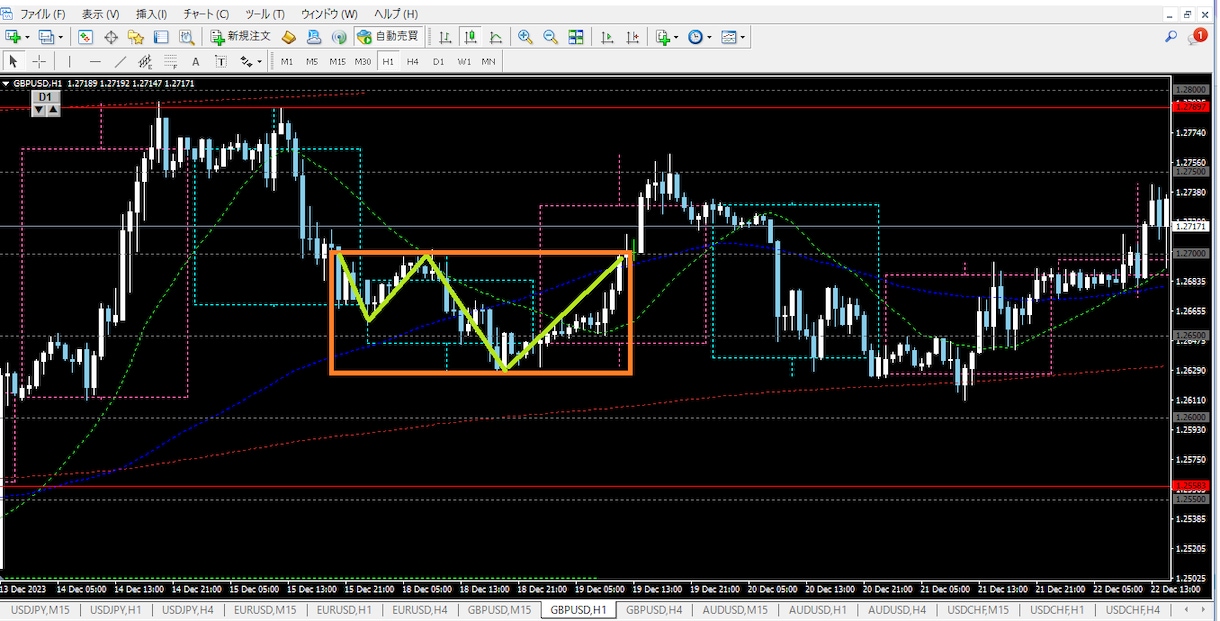Image resolution: width=1220 pixels, height=621 pixels.
Task: Zoom in on the chart
Action: [525, 37]
